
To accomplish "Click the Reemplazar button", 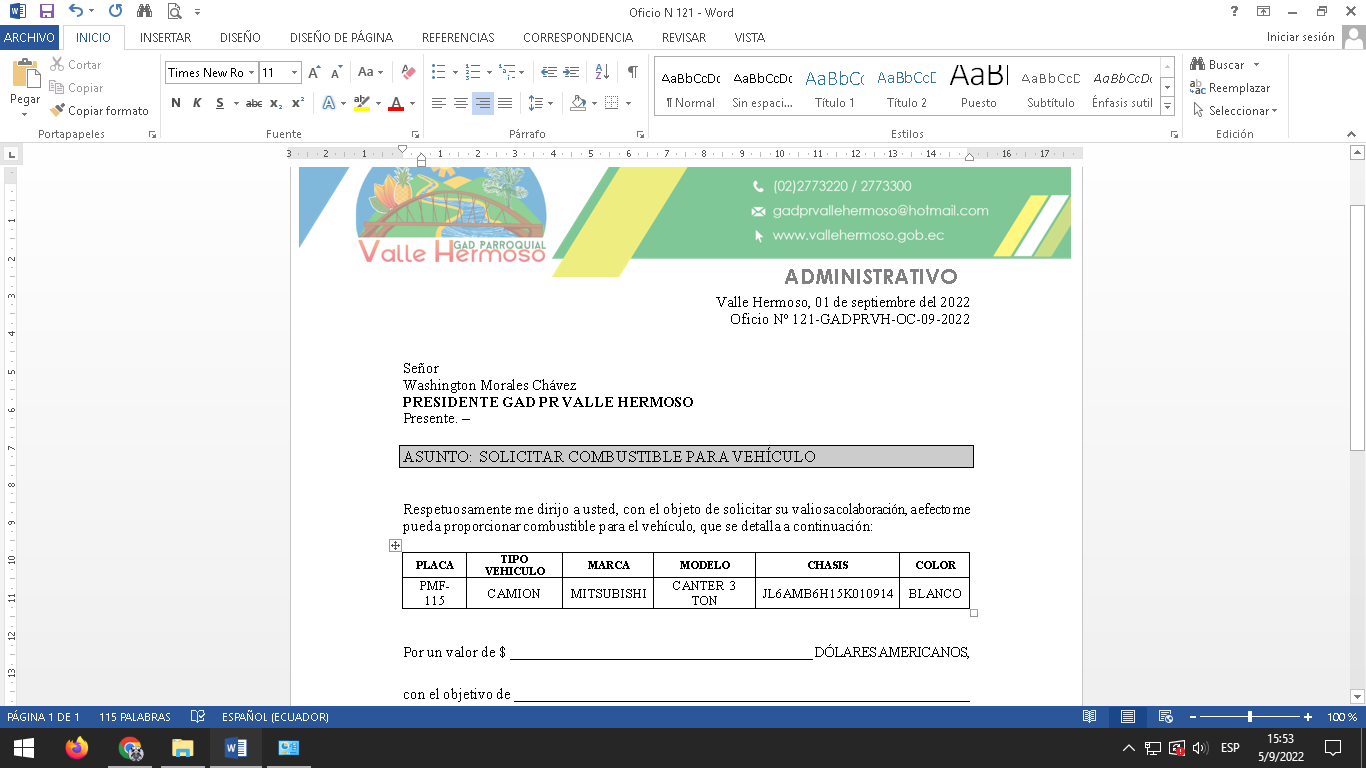I will pyautogui.click(x=1230, y=88).
